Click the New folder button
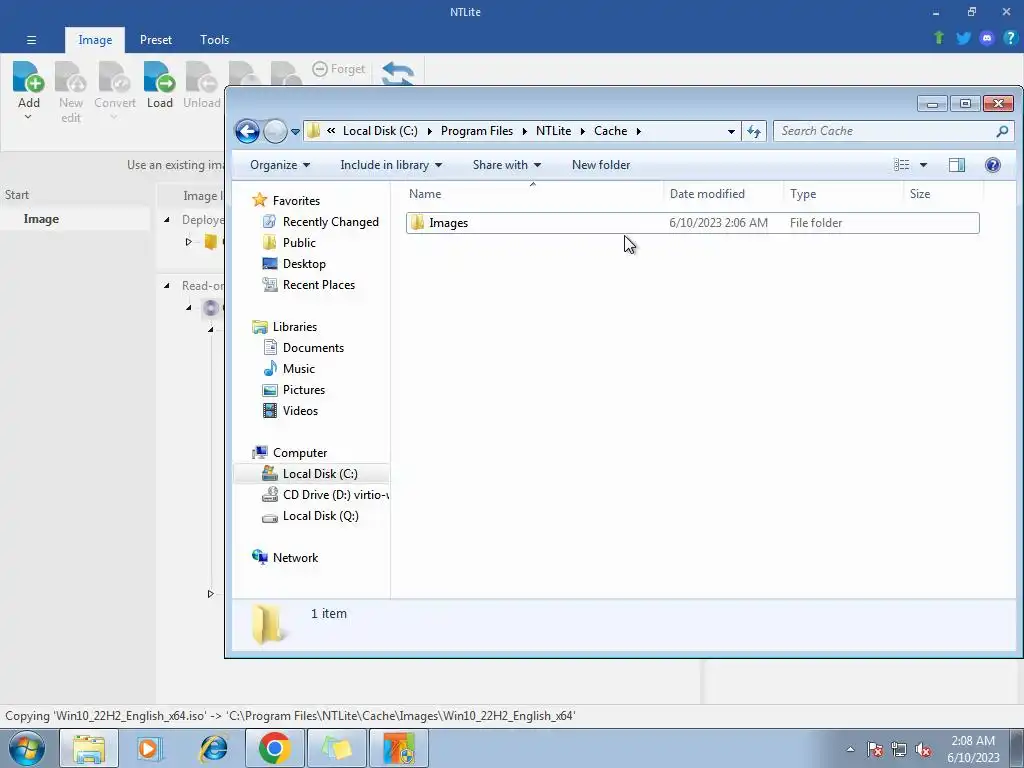 click(601, 165)
